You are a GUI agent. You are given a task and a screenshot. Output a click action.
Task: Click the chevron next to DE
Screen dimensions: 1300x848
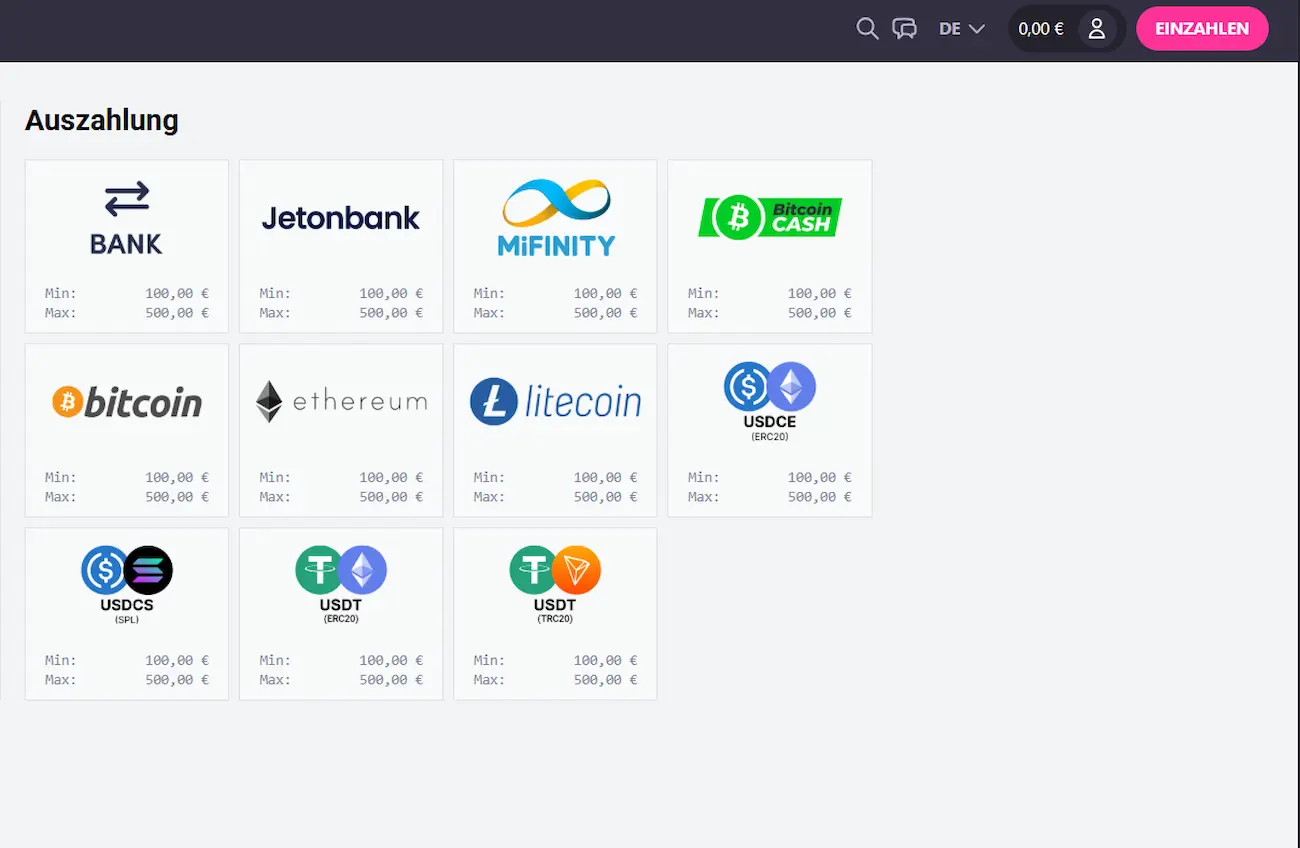(977, 29)
